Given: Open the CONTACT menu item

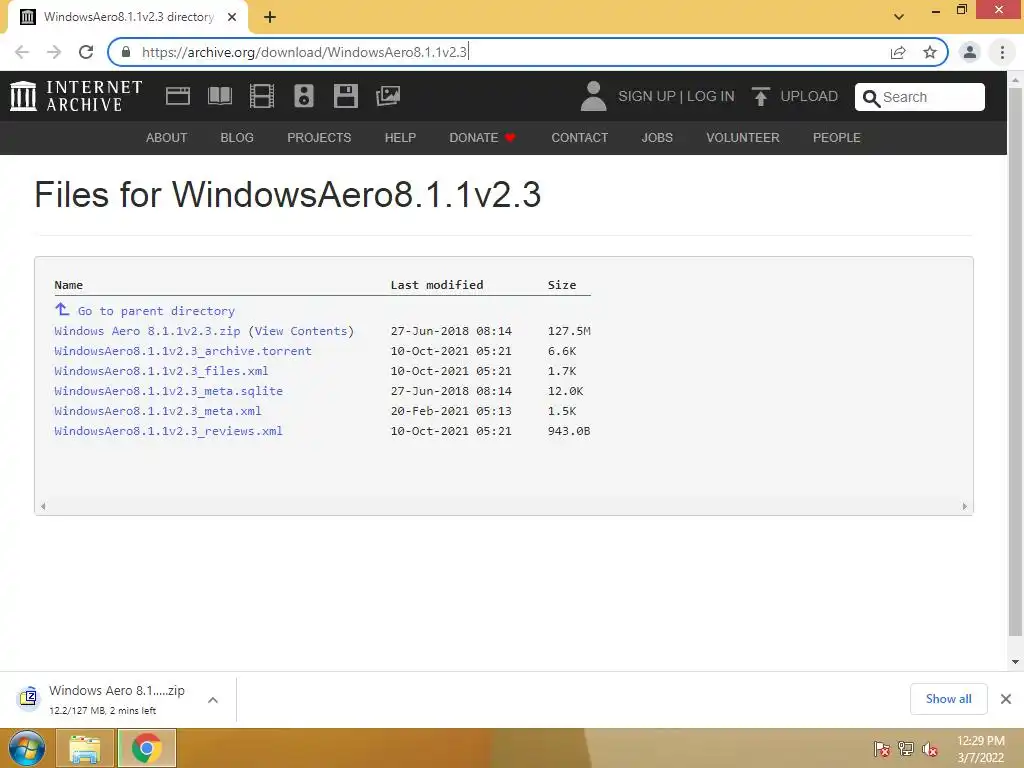Looking at the screenshot, I should (x=579, y=138).
